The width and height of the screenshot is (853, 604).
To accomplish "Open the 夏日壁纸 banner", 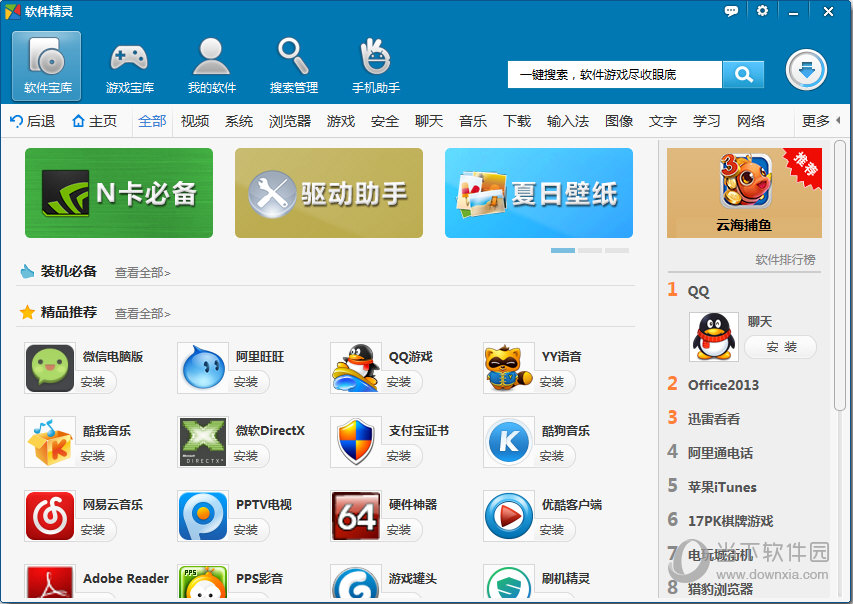I will pos(539,193).
